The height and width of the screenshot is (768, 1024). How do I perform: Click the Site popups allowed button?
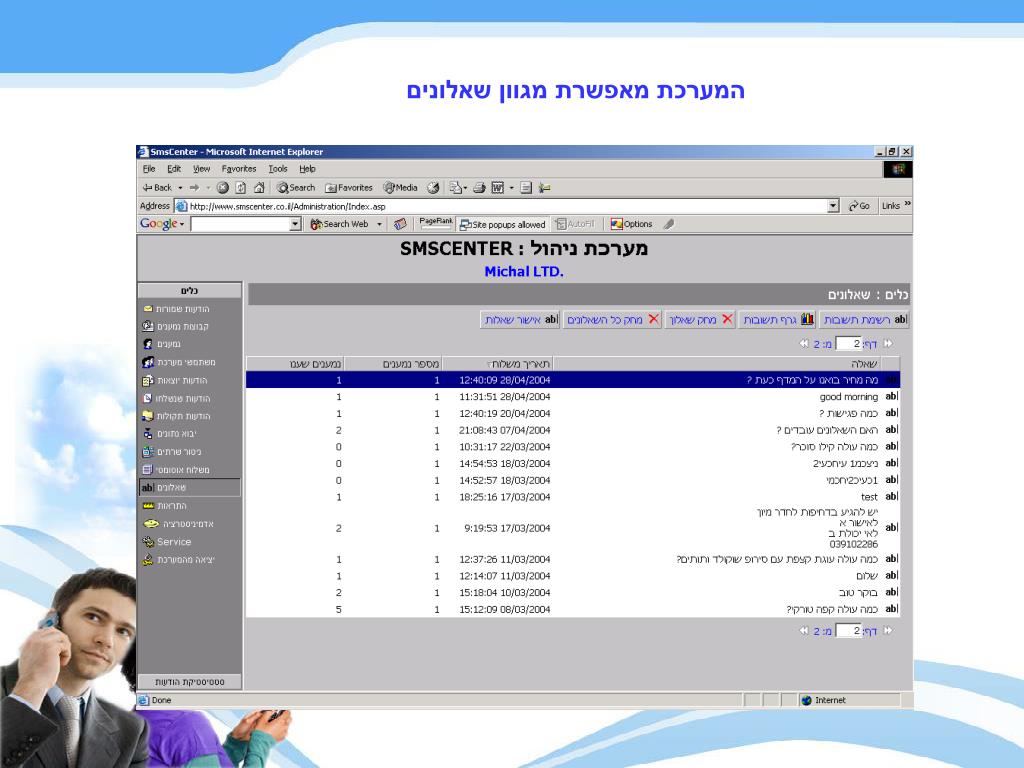point(502,224)
